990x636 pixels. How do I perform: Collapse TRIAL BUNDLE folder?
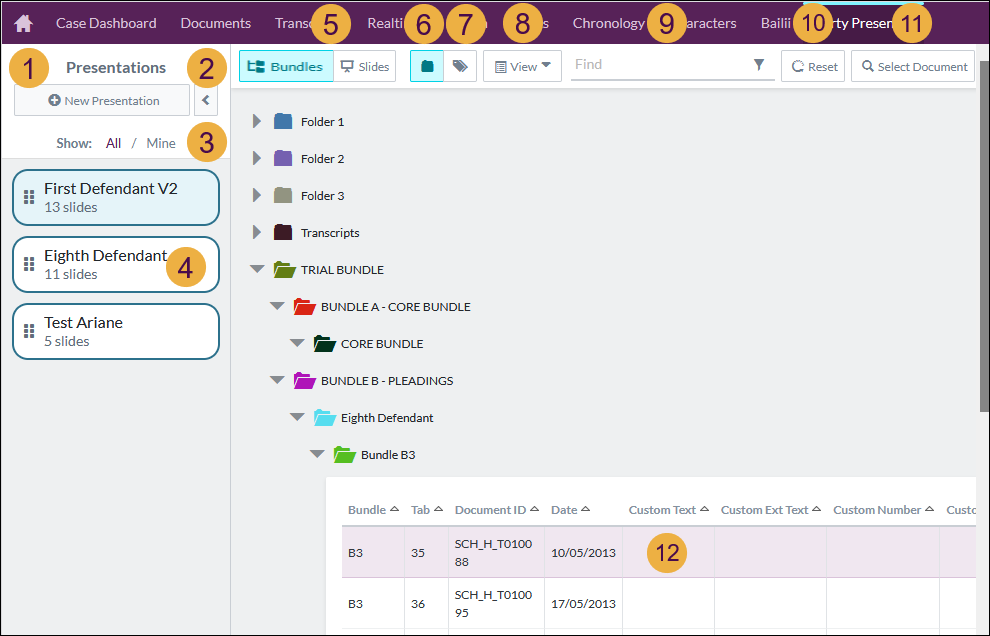[x=257, y=269]
